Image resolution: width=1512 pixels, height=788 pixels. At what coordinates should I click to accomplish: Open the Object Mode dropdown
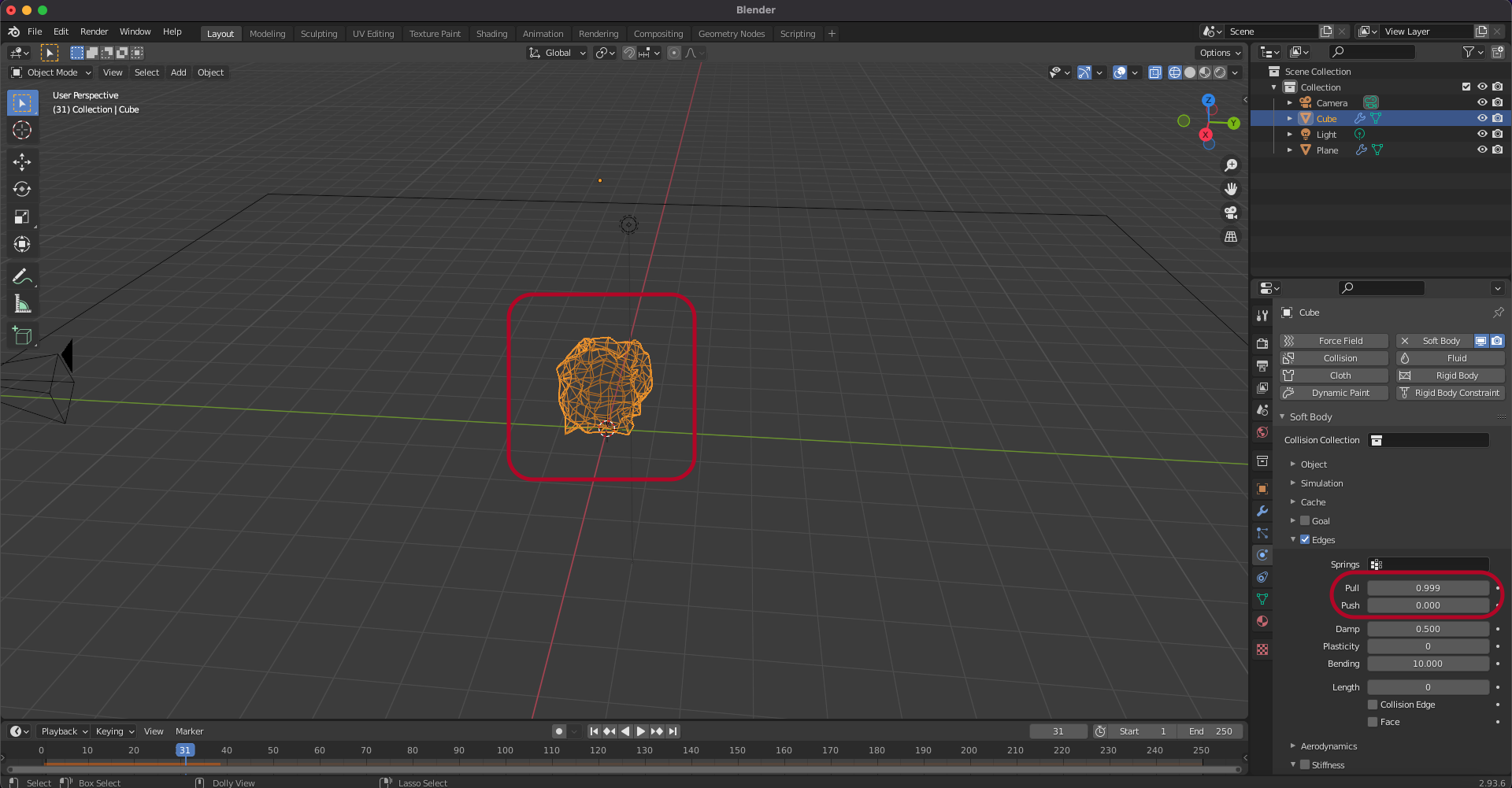[x=51, y=72]
